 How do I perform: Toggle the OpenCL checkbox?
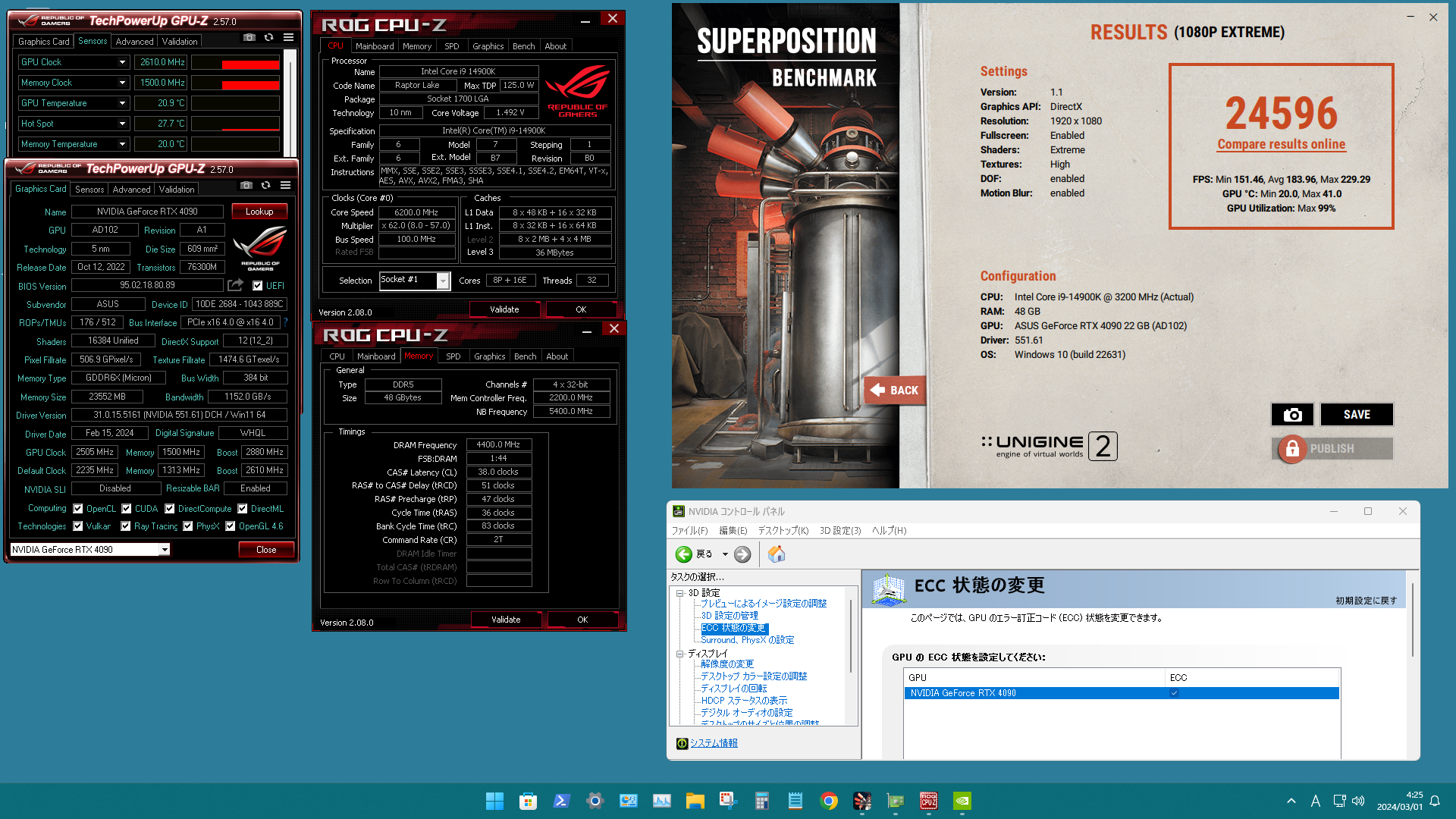pos(77,509)
